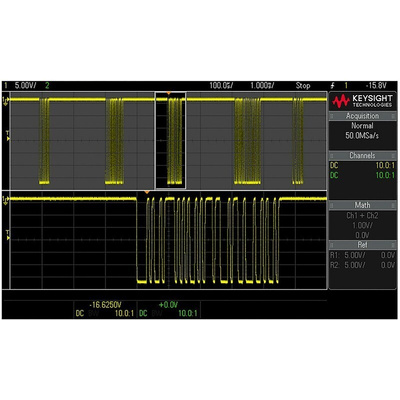Click yellow DC coupling in bottom status bar
The image size is (400, 400).
tap(80, 314)
